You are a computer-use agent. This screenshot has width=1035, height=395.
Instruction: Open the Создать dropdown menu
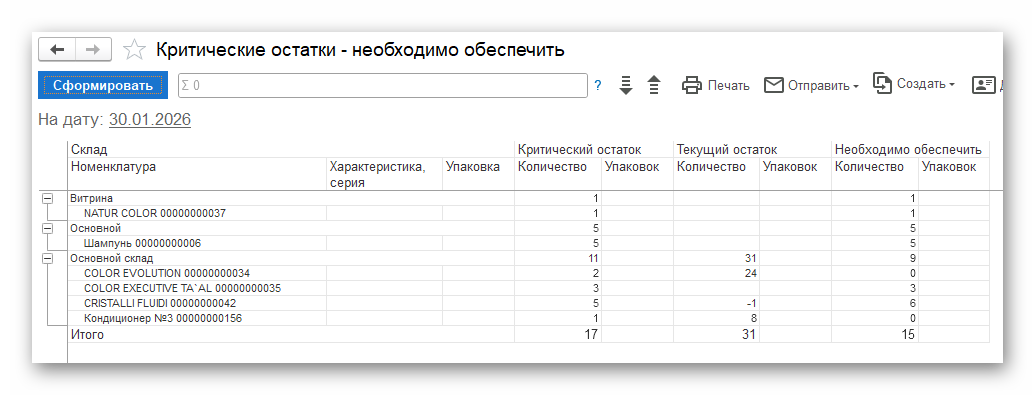(914, 84)
